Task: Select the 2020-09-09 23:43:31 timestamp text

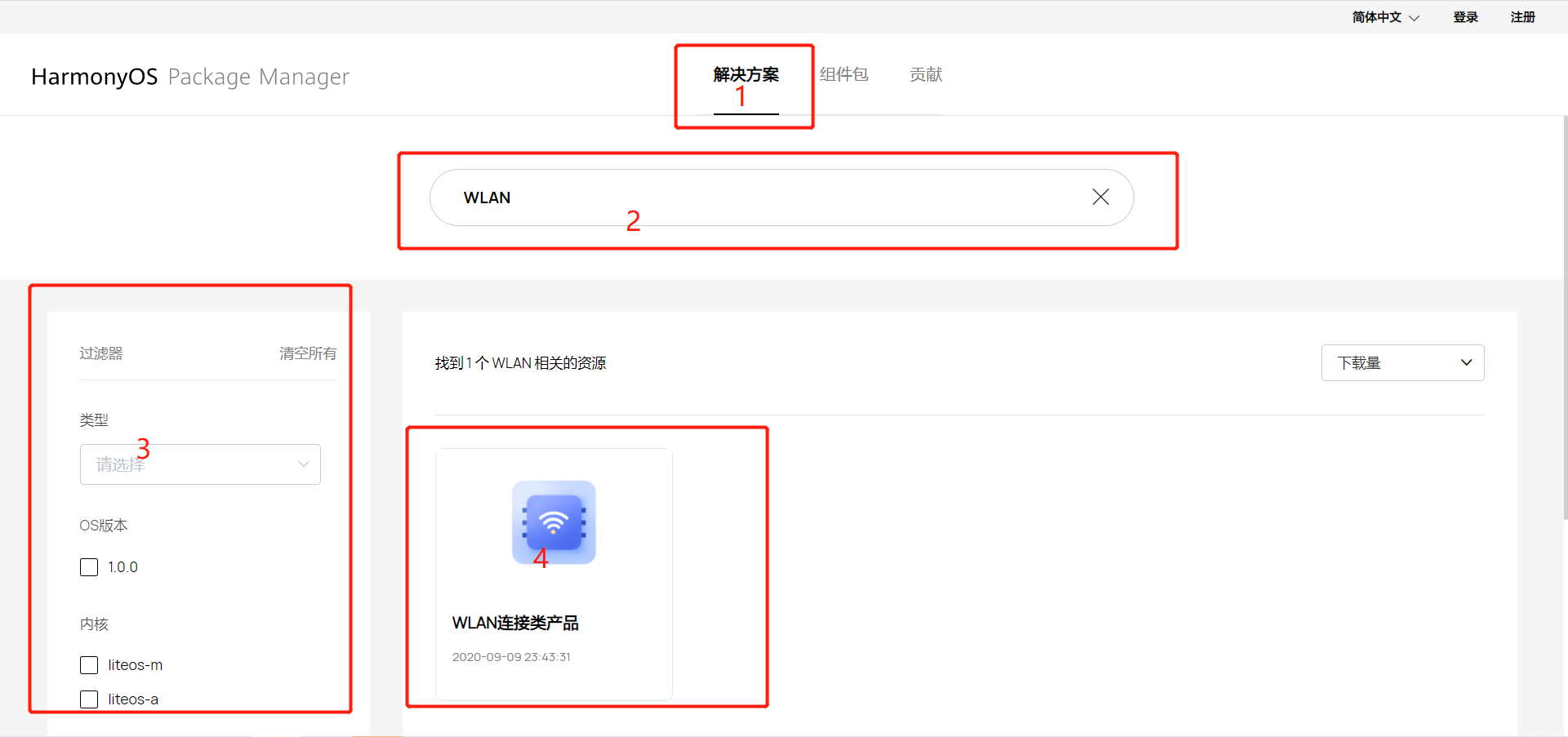Action: tap(511, 657)
